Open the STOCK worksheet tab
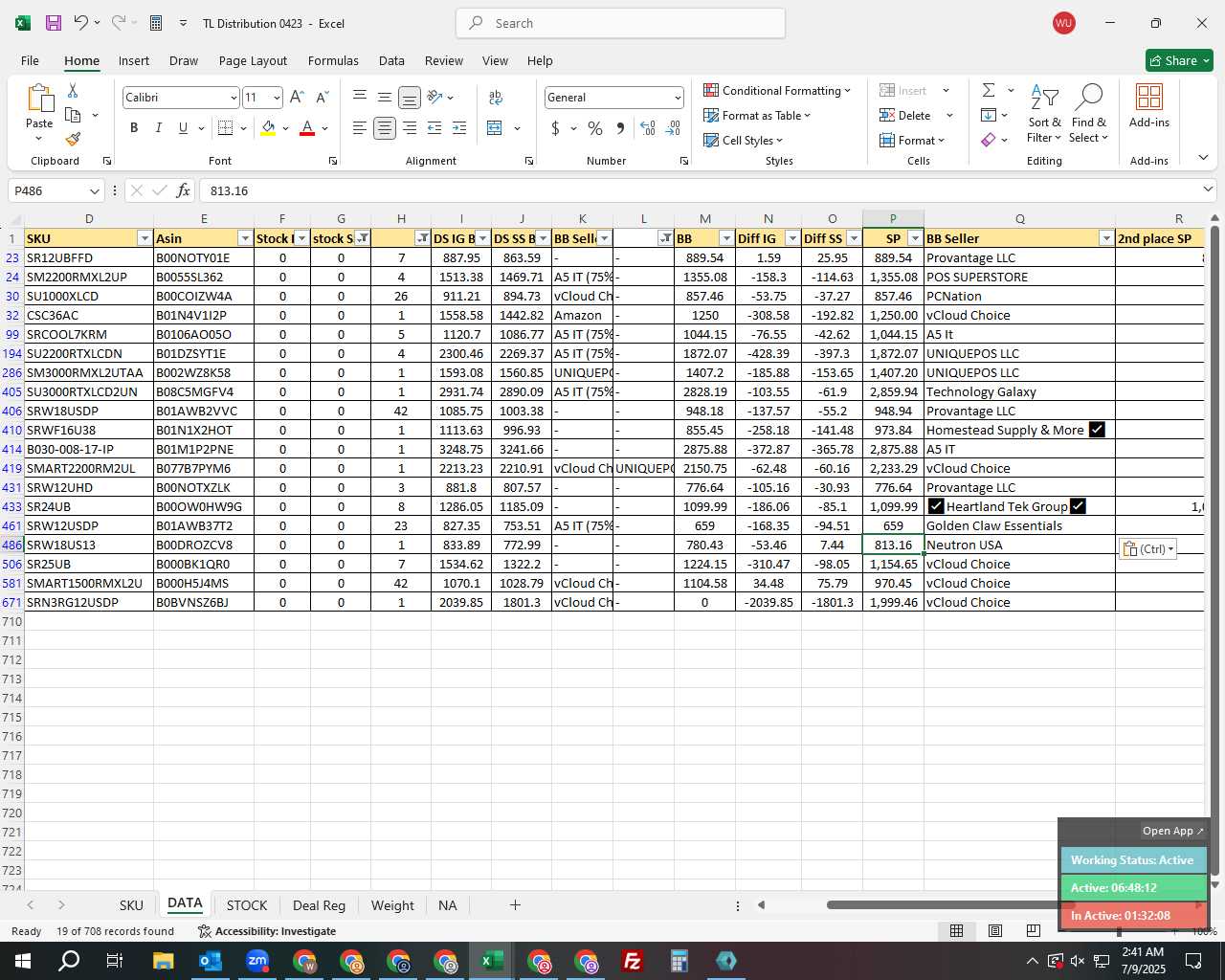Viewport: 1225px width, 980px height. pos(247,905)
